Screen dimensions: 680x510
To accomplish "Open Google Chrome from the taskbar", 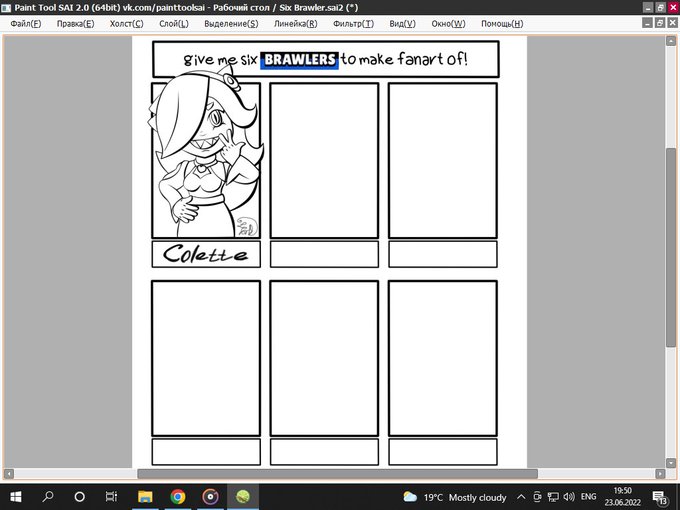I will click(x=178, y=497).
